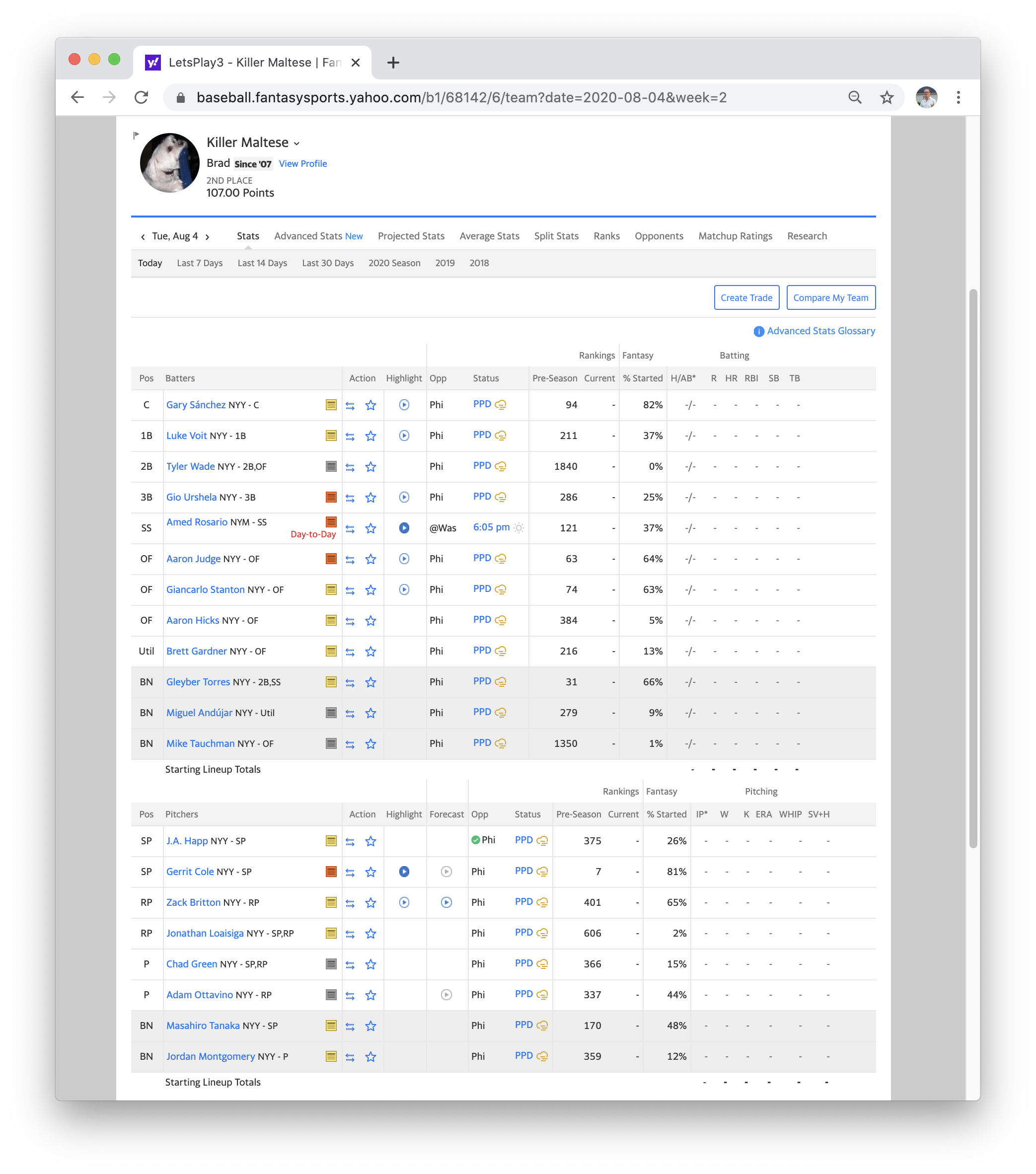
Task: Star Aaron Judge for watch list
Action: click(371, 559)
